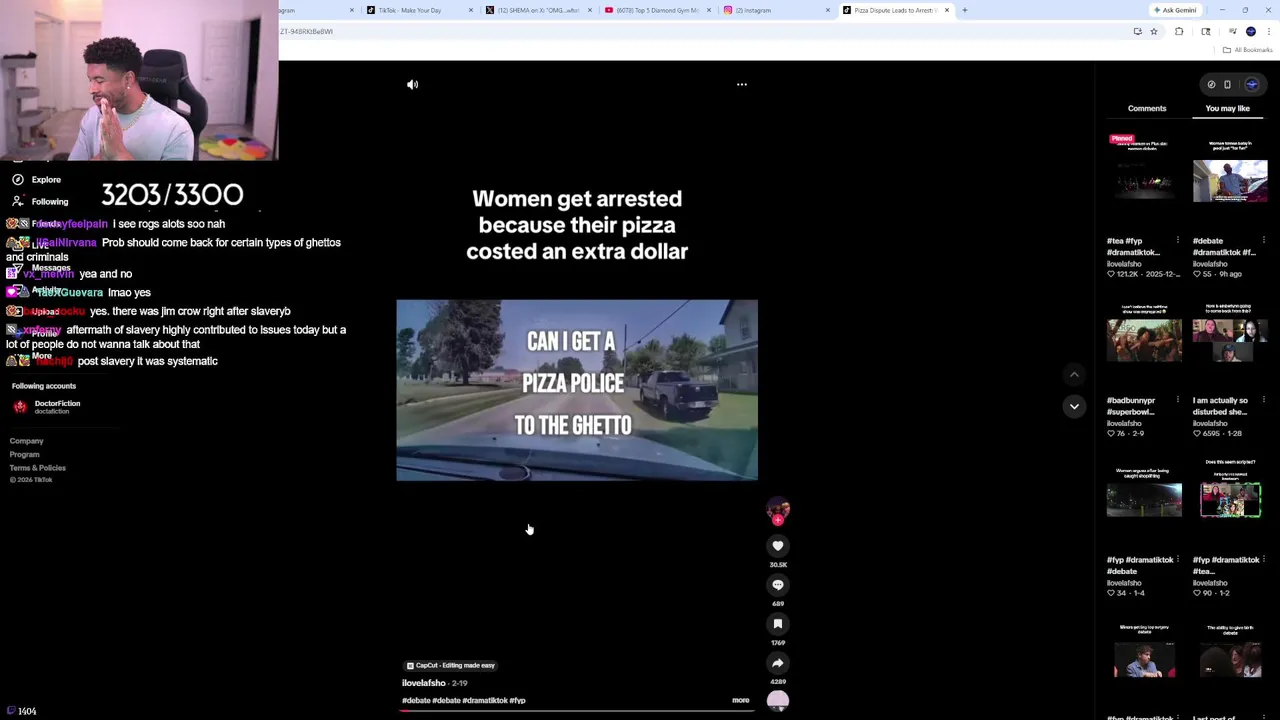Mute the TikTok video with the speaker icon
Screen dimensions: 1280x720
[x=412, y=85]
